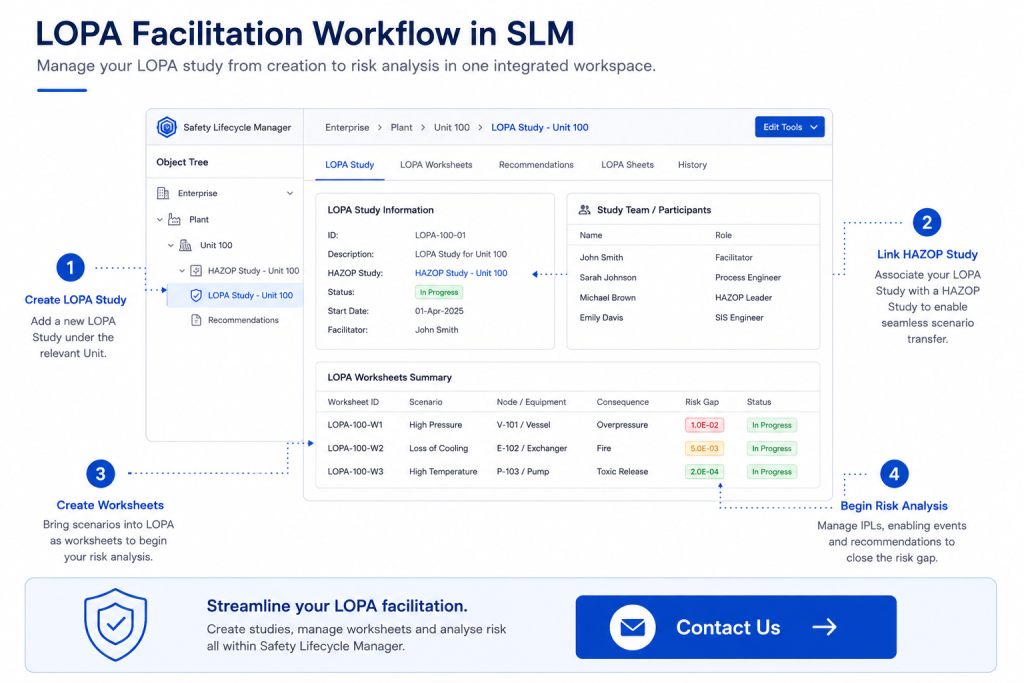Click the Overpressure consequence cell
This screenshot has height=683, width=1024.
(622, 424)
